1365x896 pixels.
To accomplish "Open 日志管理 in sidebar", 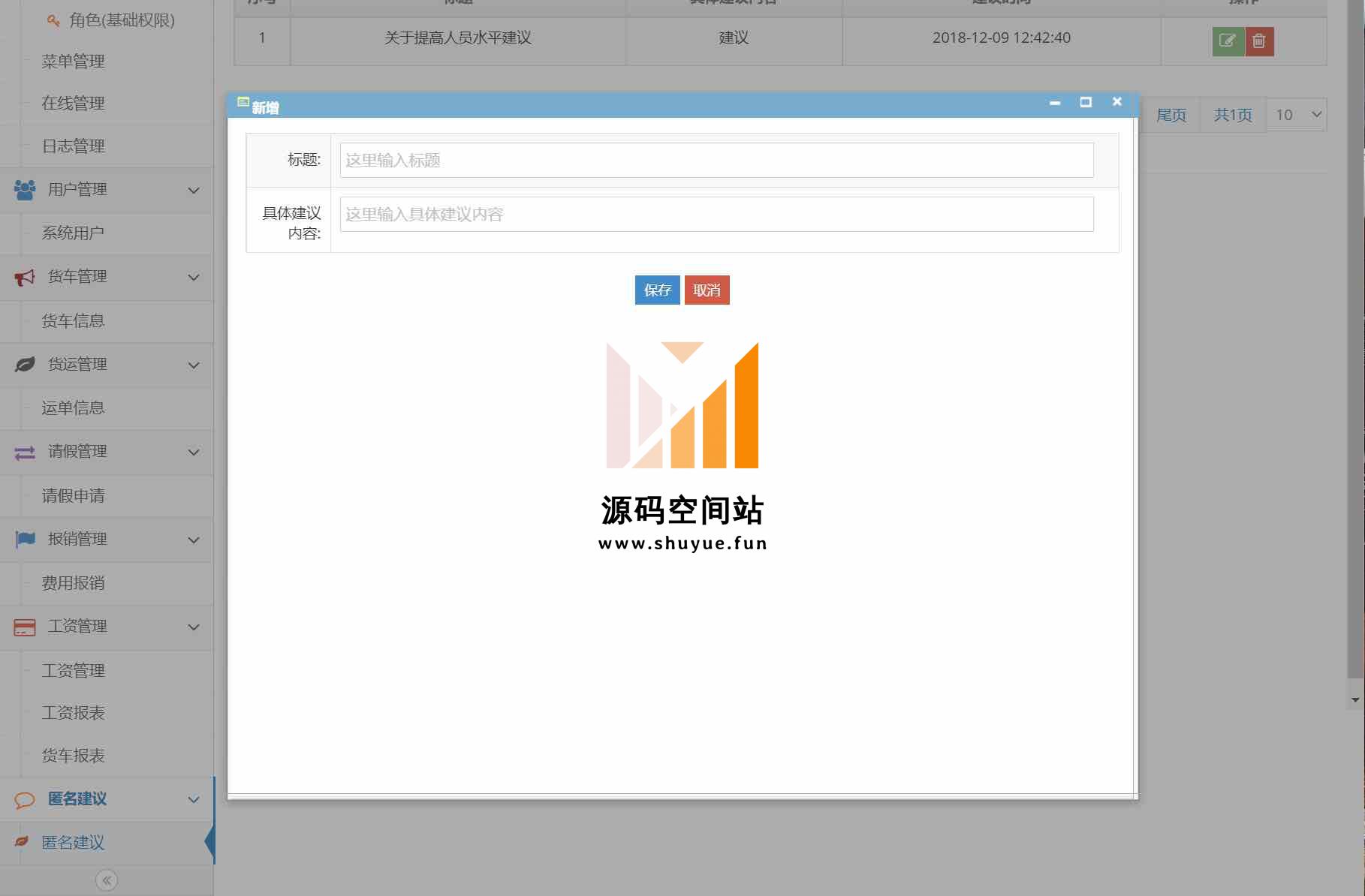I will click(73, 146).
